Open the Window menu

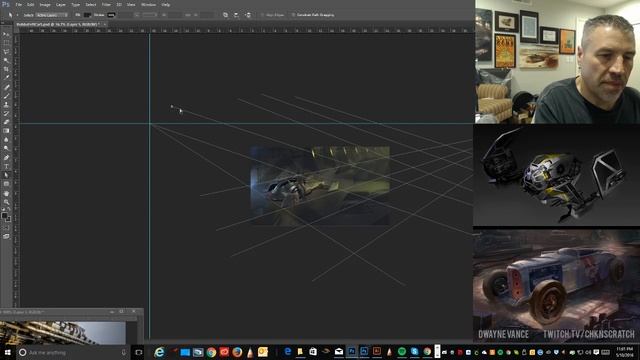tap(148, 4)
